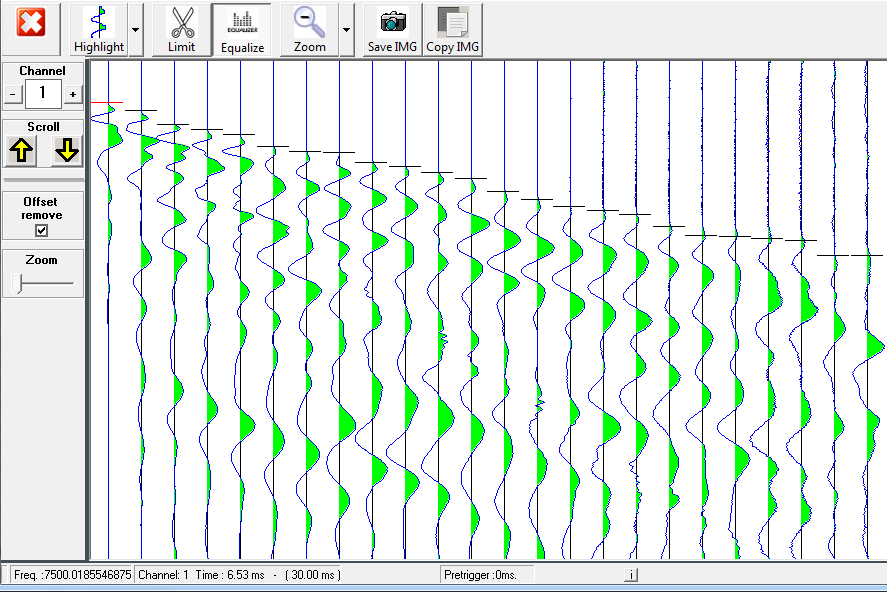Adjust the Zoom slider handle
Viewport: 887px width, 592px height.
pos(17,283)
